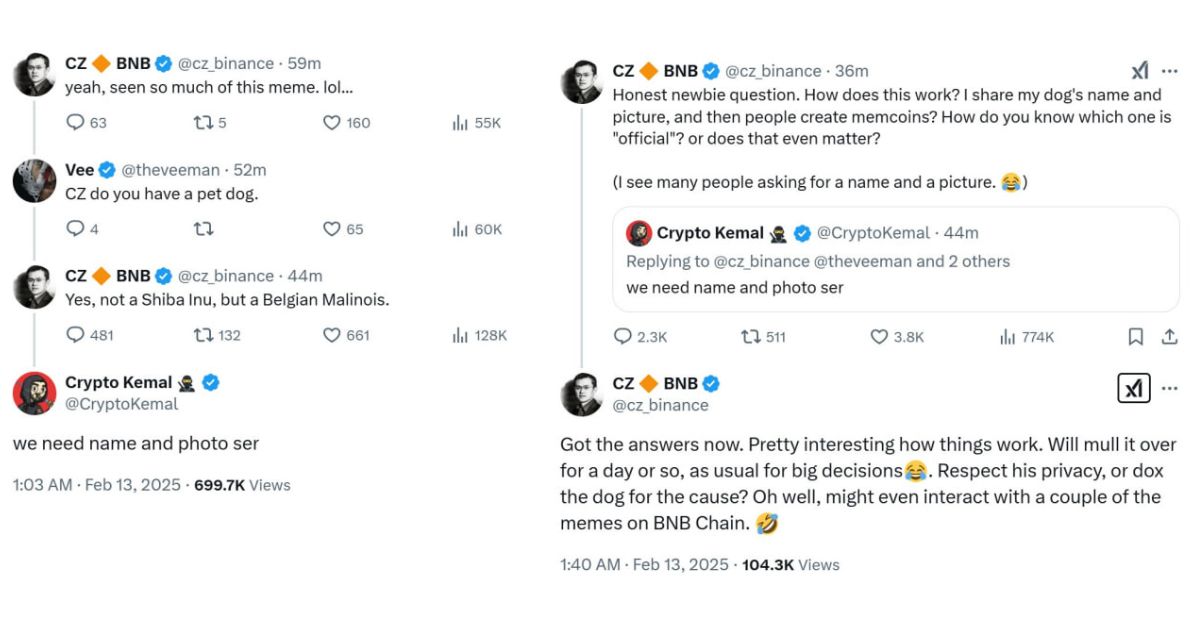
Task: Click the 1:03 AM Feb 13, 2025 timestamp
Action: (x=97, y=485)
